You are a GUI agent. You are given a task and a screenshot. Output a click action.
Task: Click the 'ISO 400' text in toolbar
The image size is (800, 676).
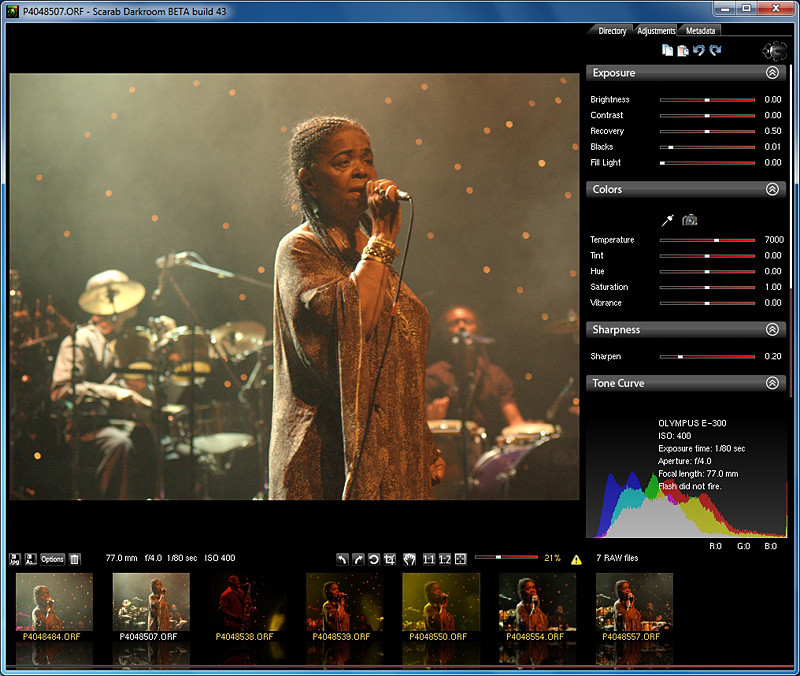(220, 558)
